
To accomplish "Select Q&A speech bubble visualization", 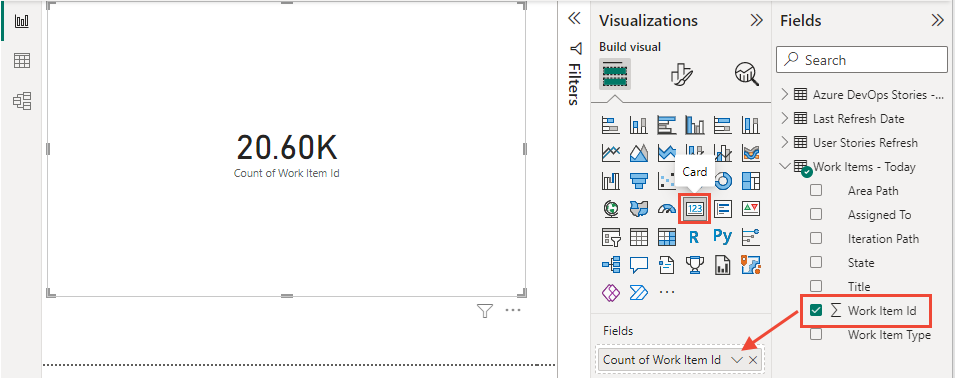I will click(638, 264).
